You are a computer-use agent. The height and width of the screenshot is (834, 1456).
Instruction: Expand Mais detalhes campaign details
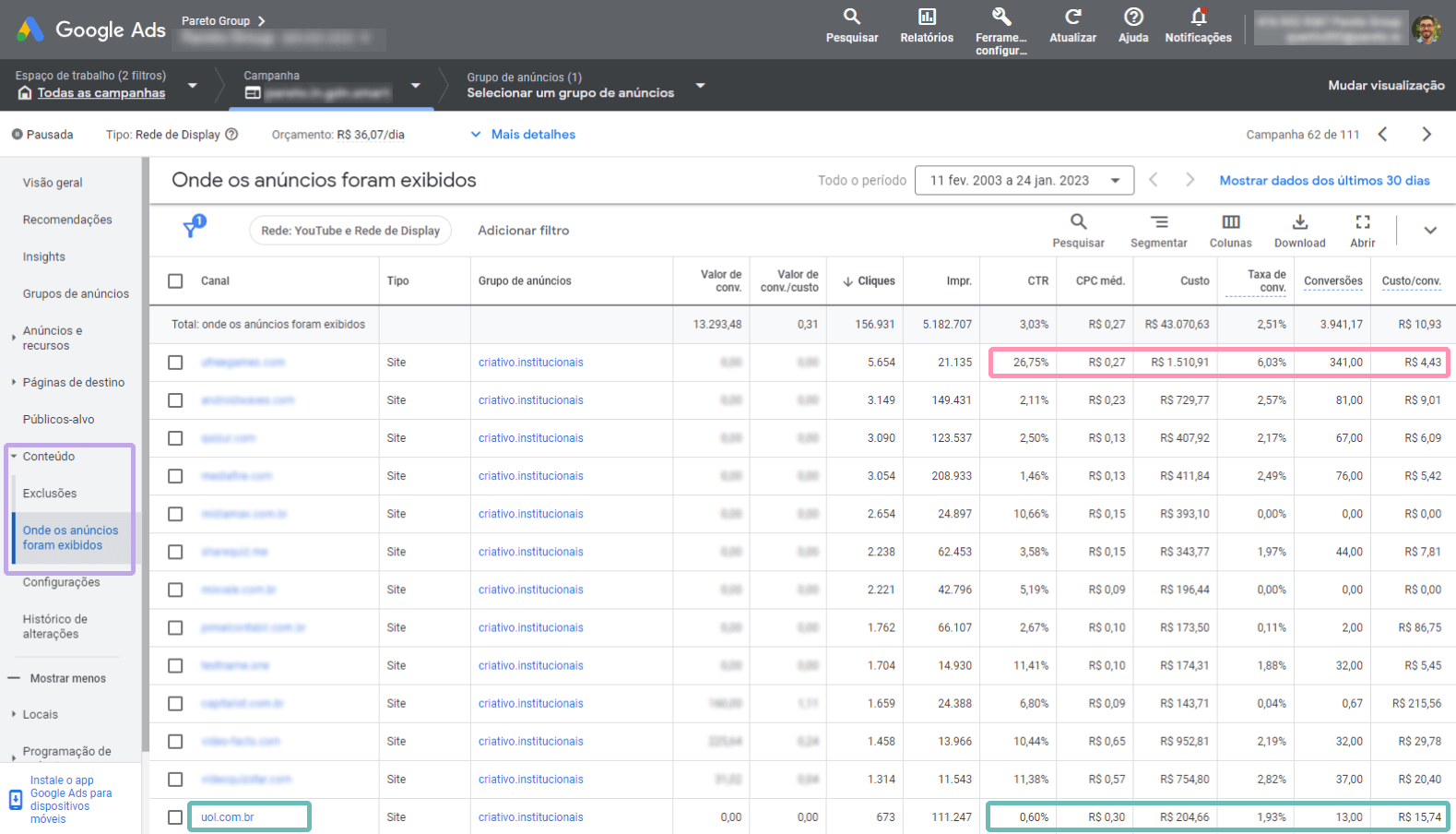click(524, 135)
